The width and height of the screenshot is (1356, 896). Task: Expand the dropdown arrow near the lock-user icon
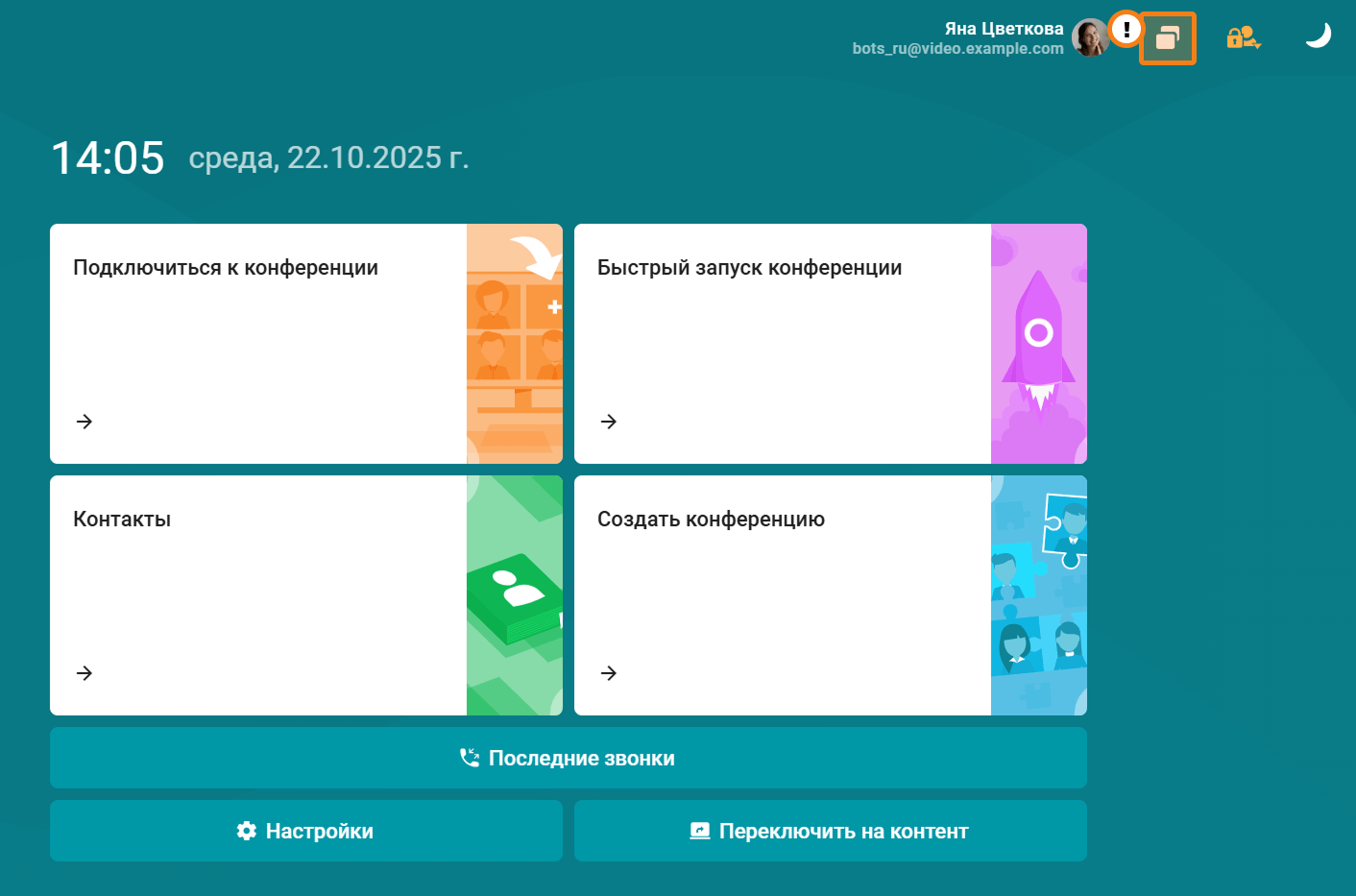point(1256,44)
